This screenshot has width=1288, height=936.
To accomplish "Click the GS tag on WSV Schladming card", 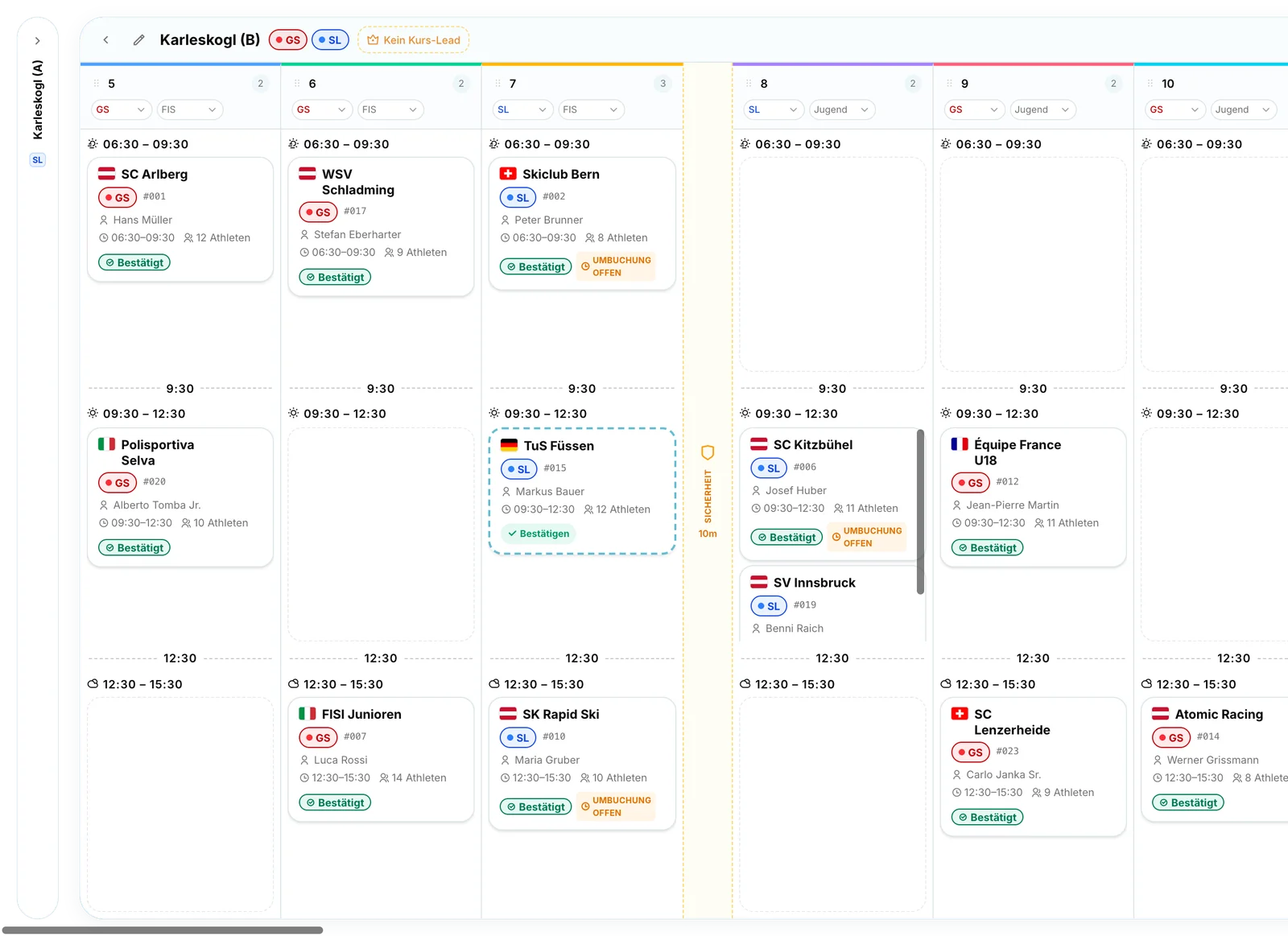I will 318,212.
